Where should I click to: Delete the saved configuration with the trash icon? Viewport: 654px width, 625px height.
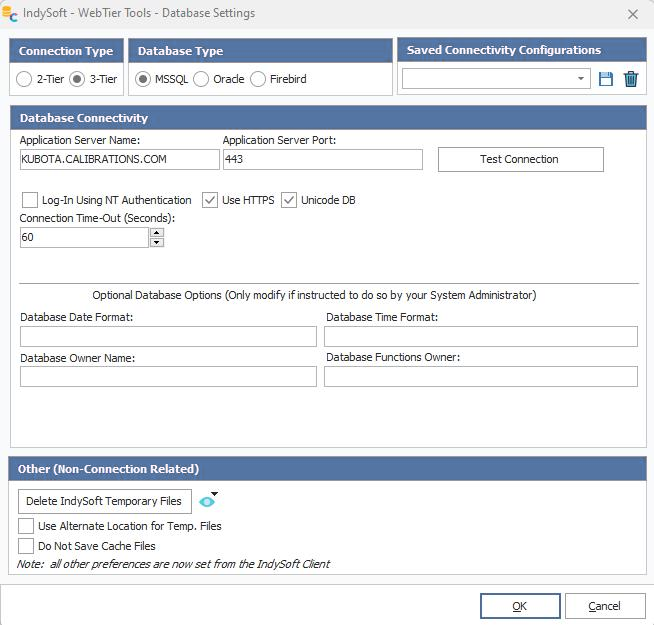click(x=631, y=79)
